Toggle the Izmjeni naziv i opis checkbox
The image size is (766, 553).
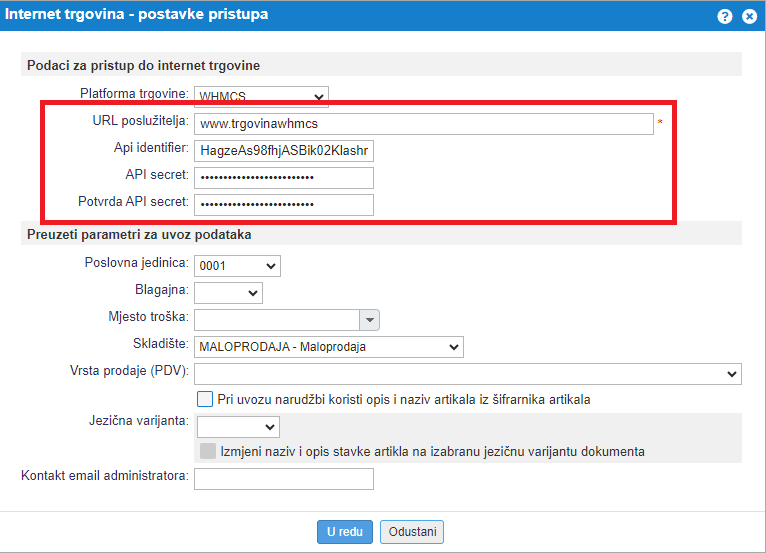coord(208,451)
